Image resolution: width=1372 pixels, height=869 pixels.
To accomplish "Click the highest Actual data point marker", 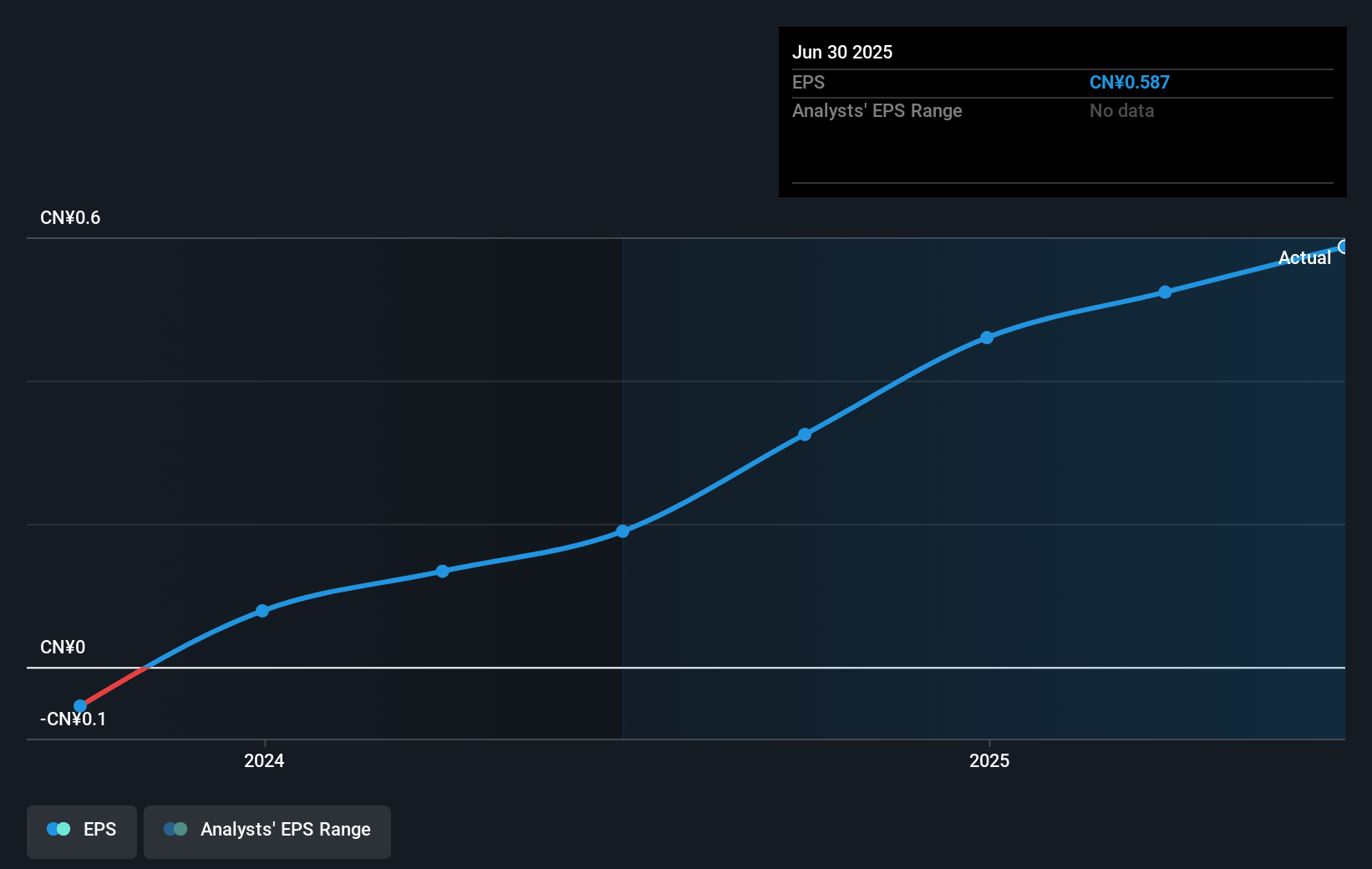I will click(1343, 246).
